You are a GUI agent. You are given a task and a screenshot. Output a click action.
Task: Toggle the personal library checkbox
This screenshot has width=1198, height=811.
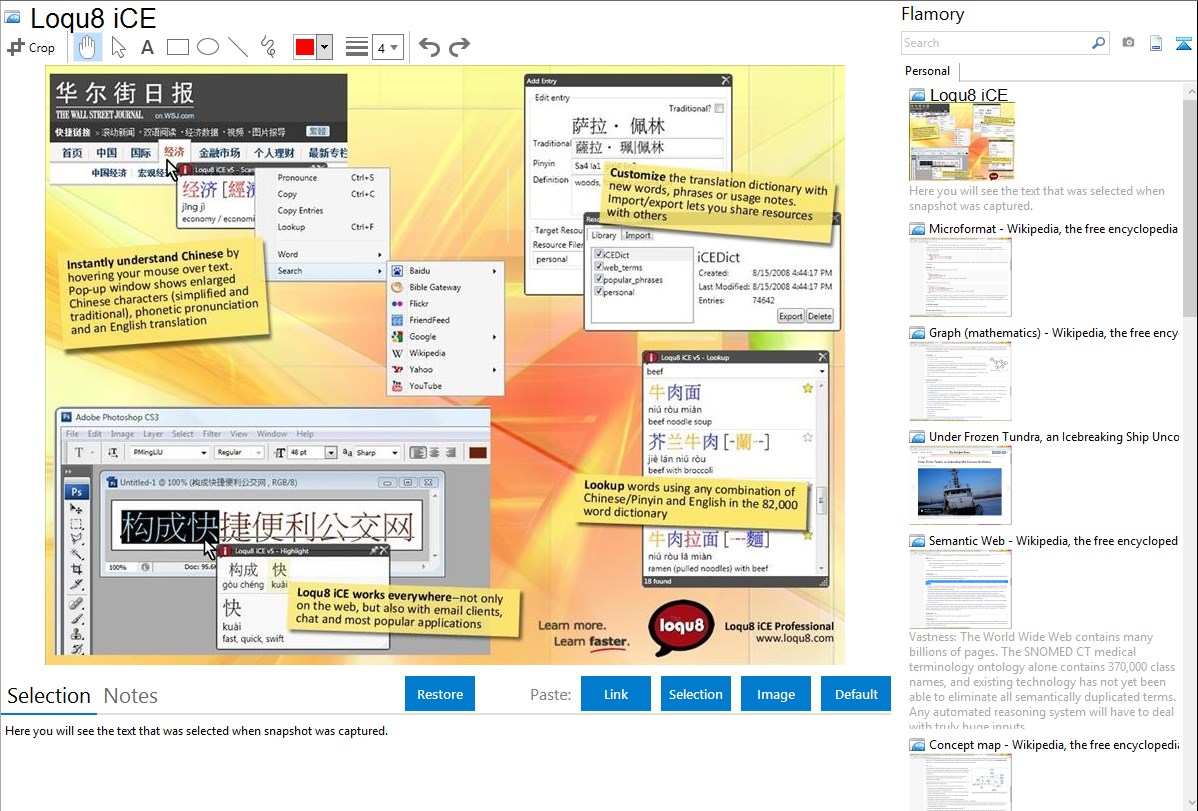coord(599,291)
